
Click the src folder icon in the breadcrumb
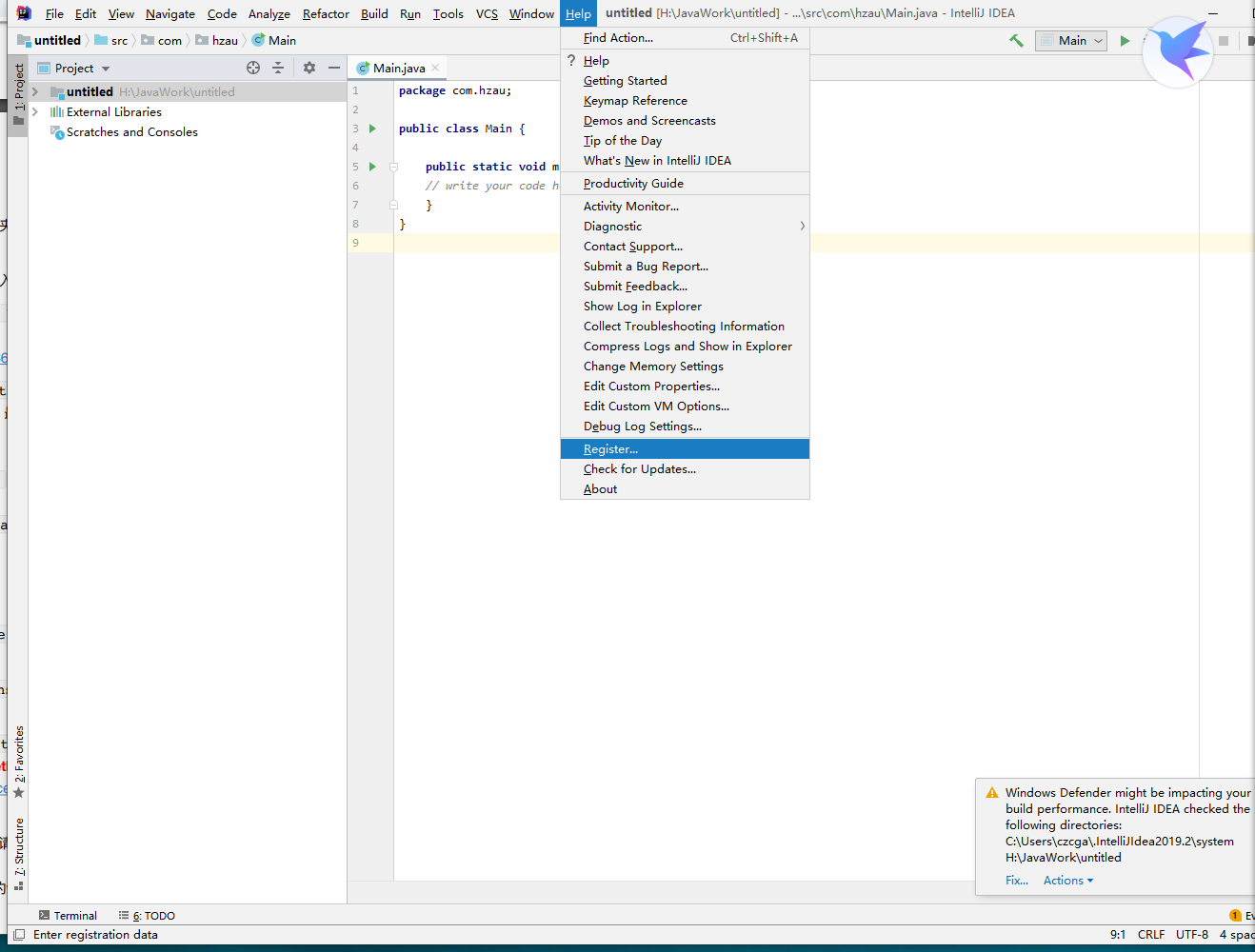(x=101, y=40)
